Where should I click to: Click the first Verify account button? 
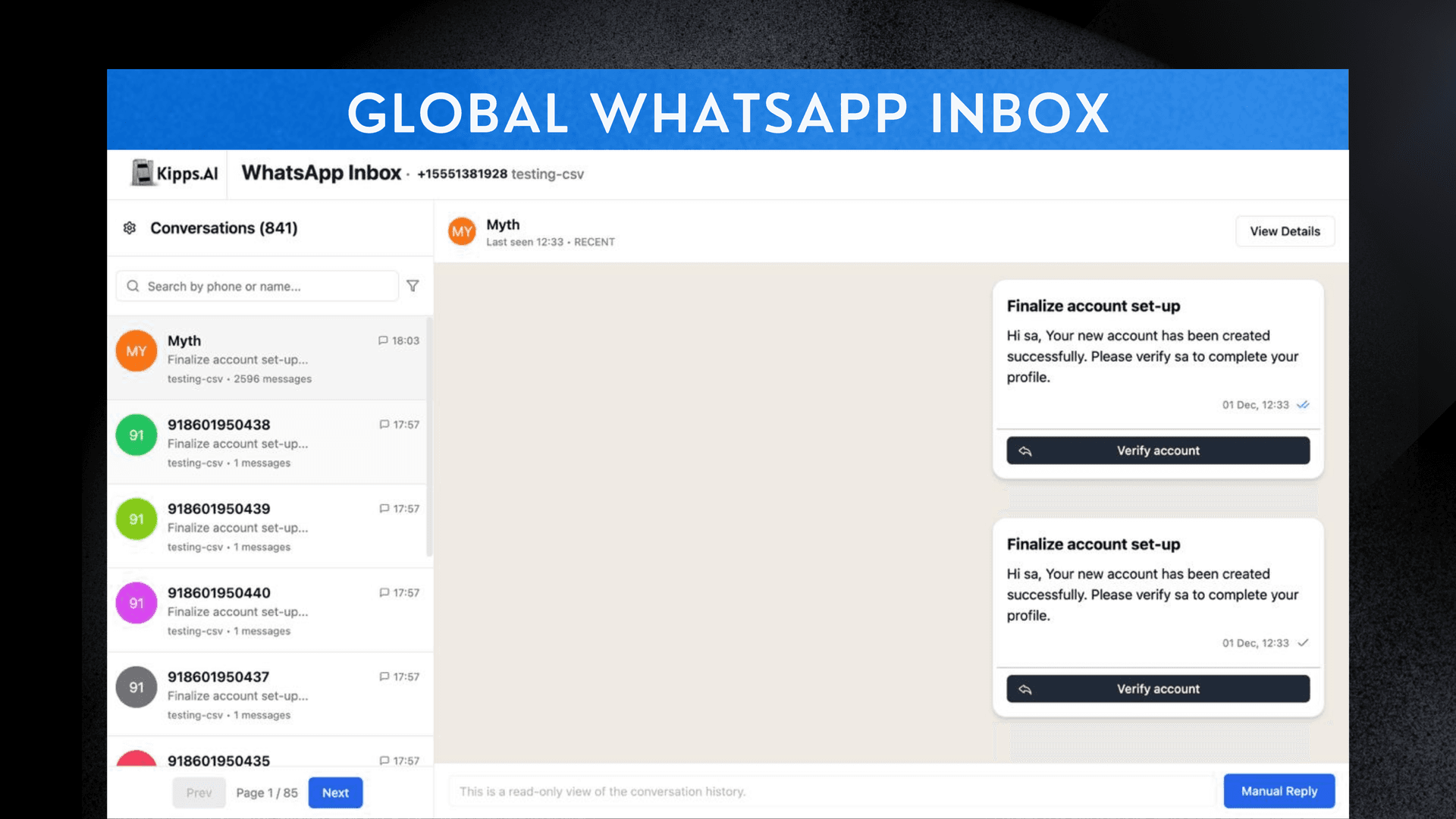coord(1157,450)
